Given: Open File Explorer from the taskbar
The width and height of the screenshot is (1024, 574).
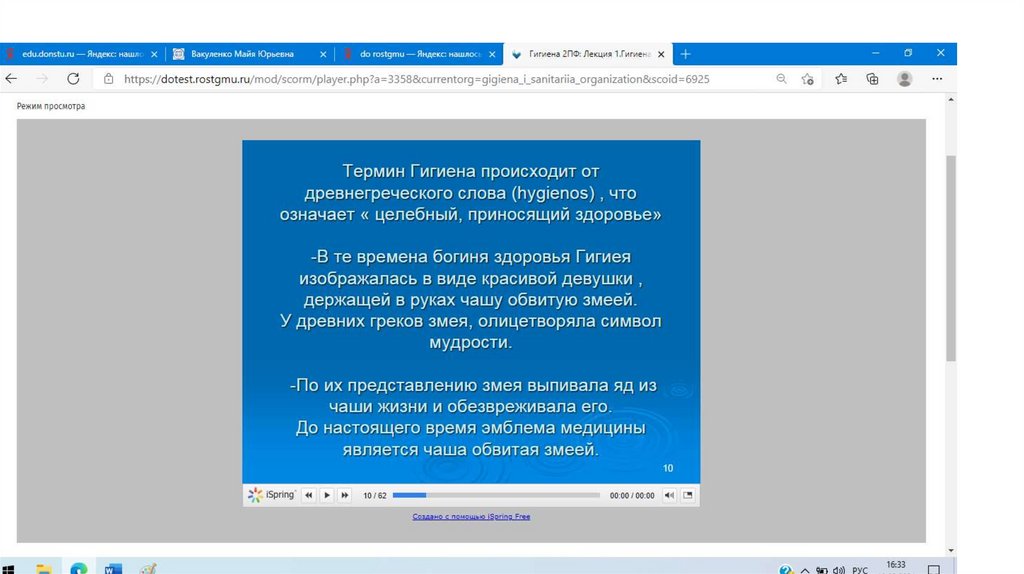Looking at the screenshot, I should 44,569.
